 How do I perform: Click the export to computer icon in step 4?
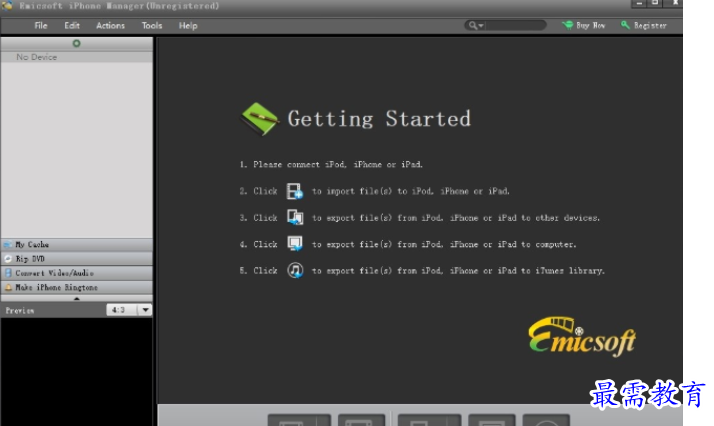click(295, 243)
